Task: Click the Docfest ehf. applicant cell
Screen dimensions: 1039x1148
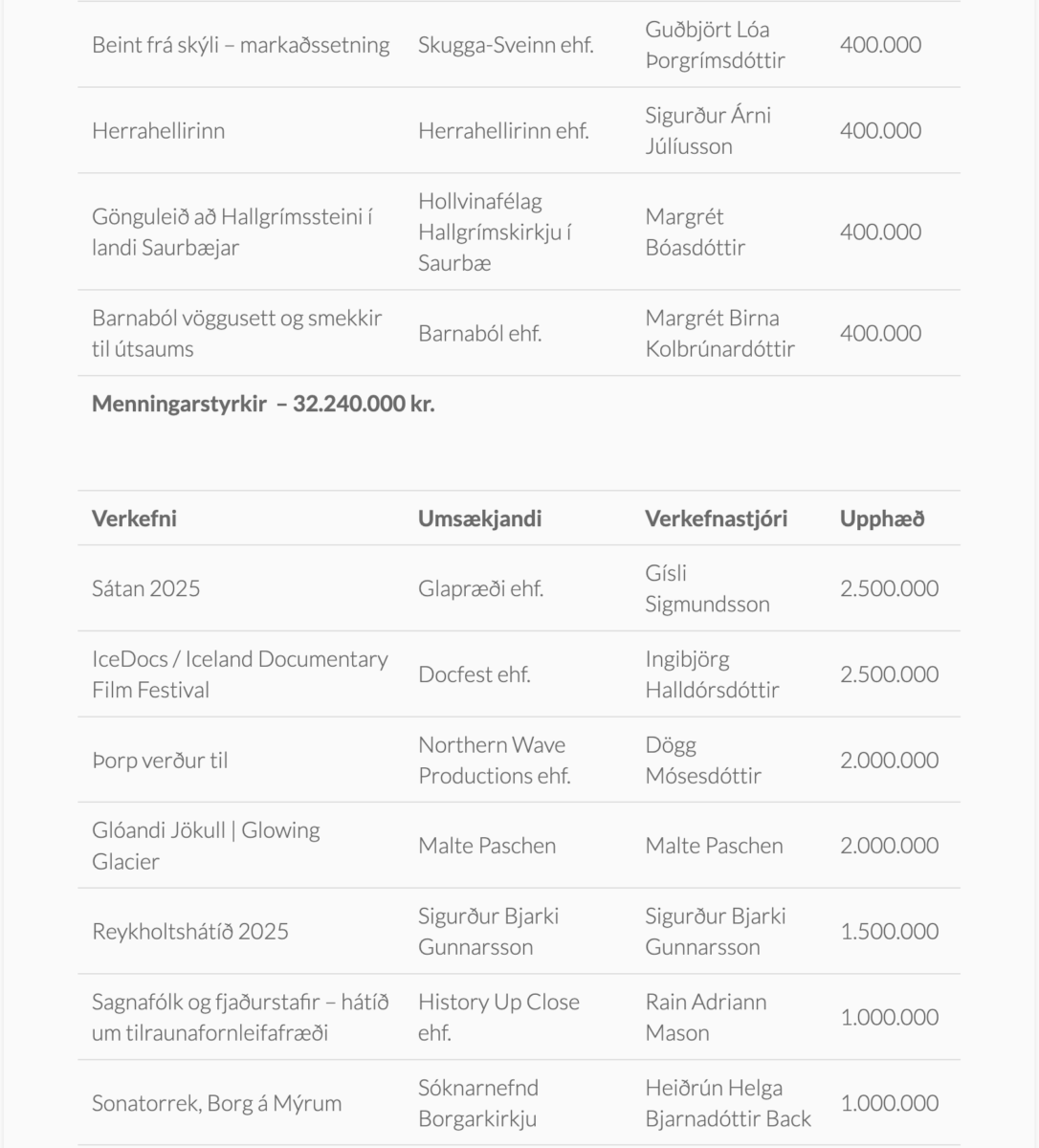Action: coord(474,674)
